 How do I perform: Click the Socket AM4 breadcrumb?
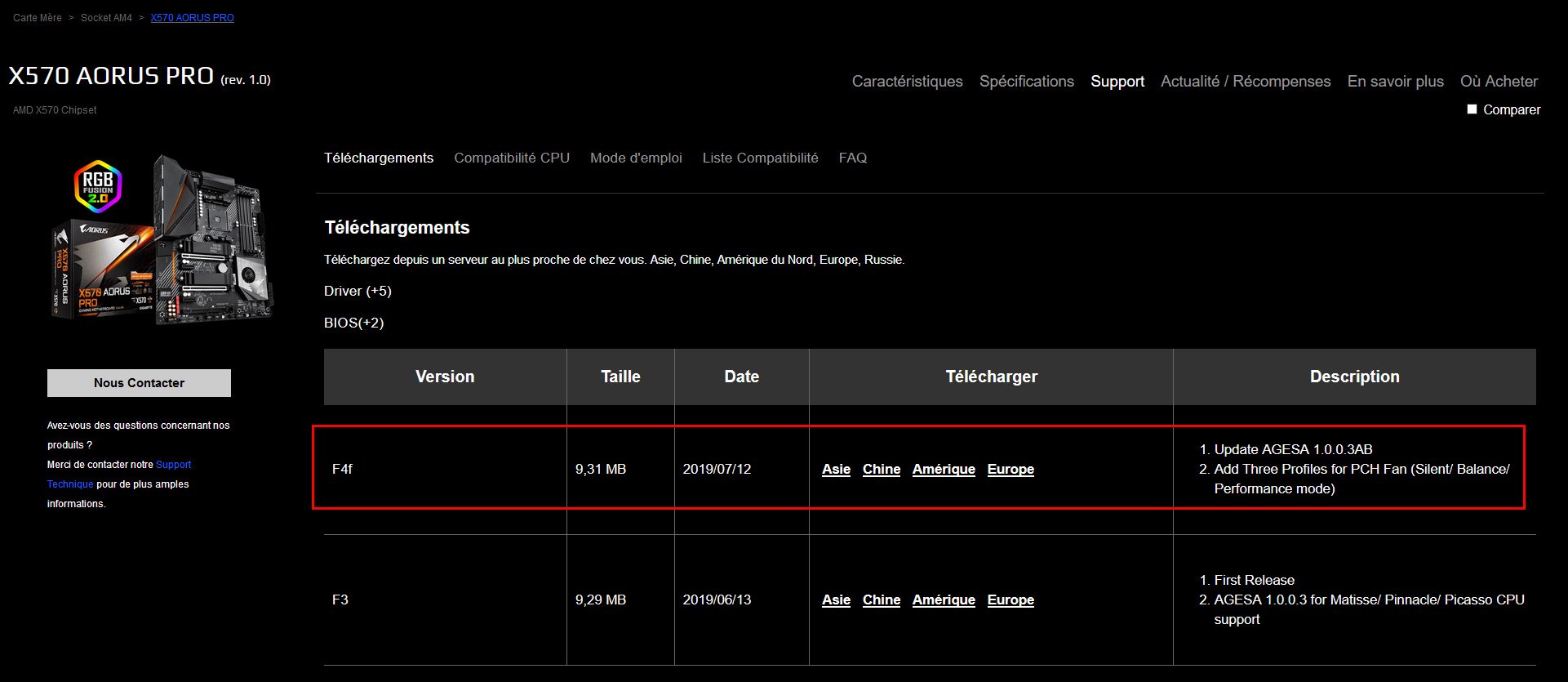[x=106, y=18]
